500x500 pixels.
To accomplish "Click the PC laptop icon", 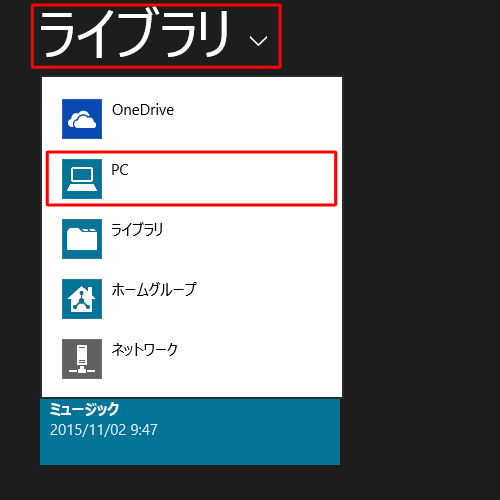I will pos(82,179).
